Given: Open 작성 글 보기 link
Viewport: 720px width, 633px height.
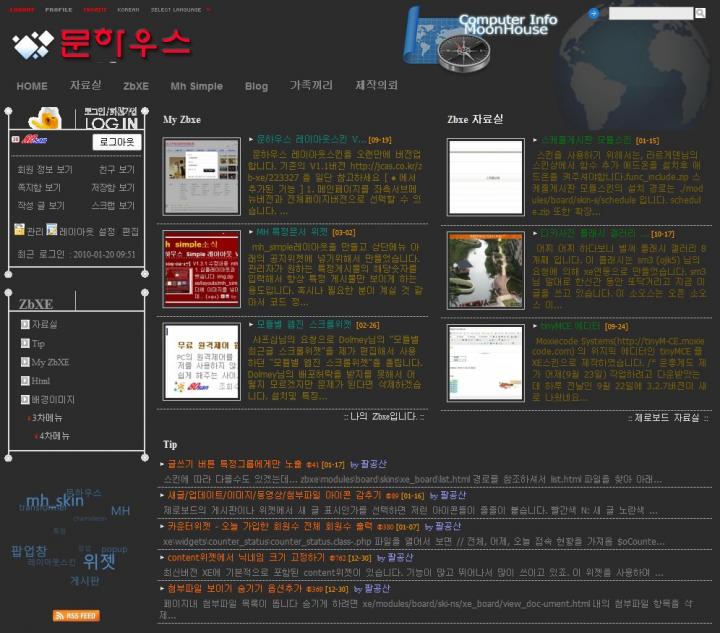Looking at the screenshot, I should pos(41,205).
